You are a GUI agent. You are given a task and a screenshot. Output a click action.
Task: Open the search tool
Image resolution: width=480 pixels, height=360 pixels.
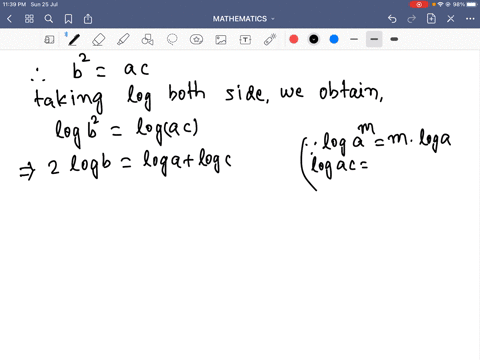point(49,19)
